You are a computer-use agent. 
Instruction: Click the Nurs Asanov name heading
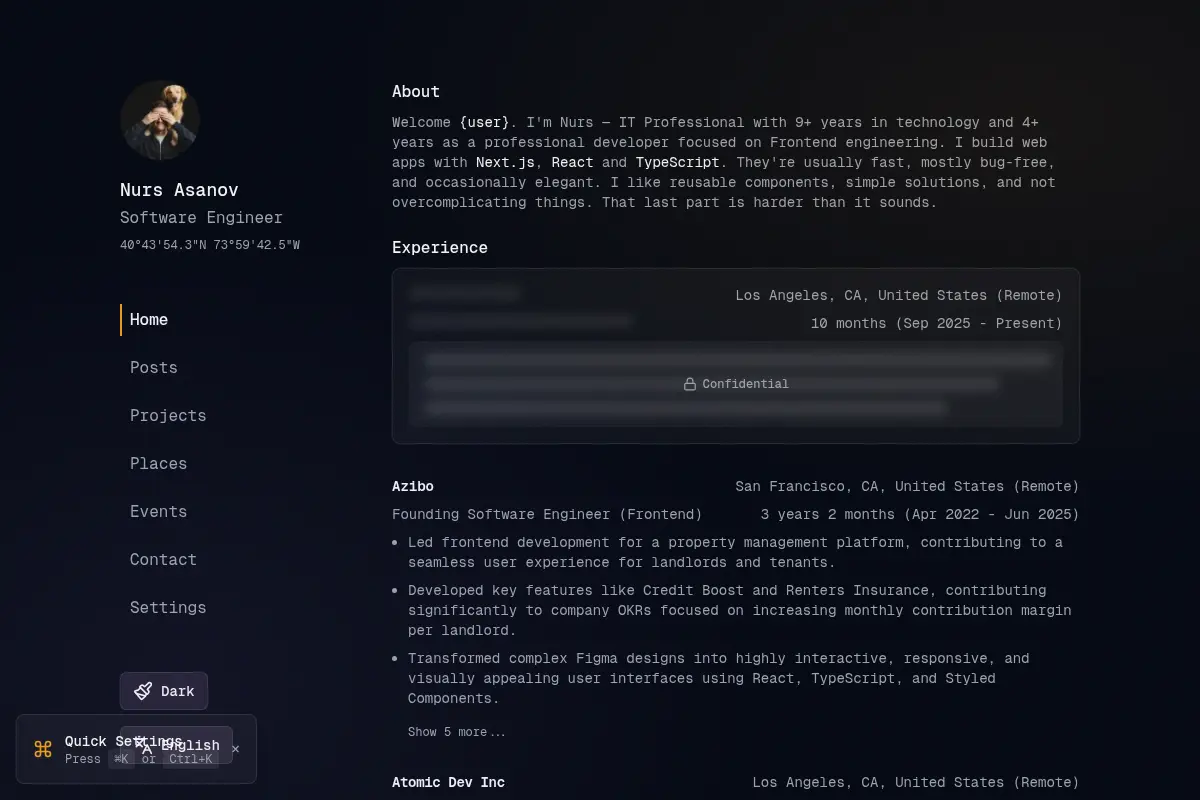click(x=179, y=190)
